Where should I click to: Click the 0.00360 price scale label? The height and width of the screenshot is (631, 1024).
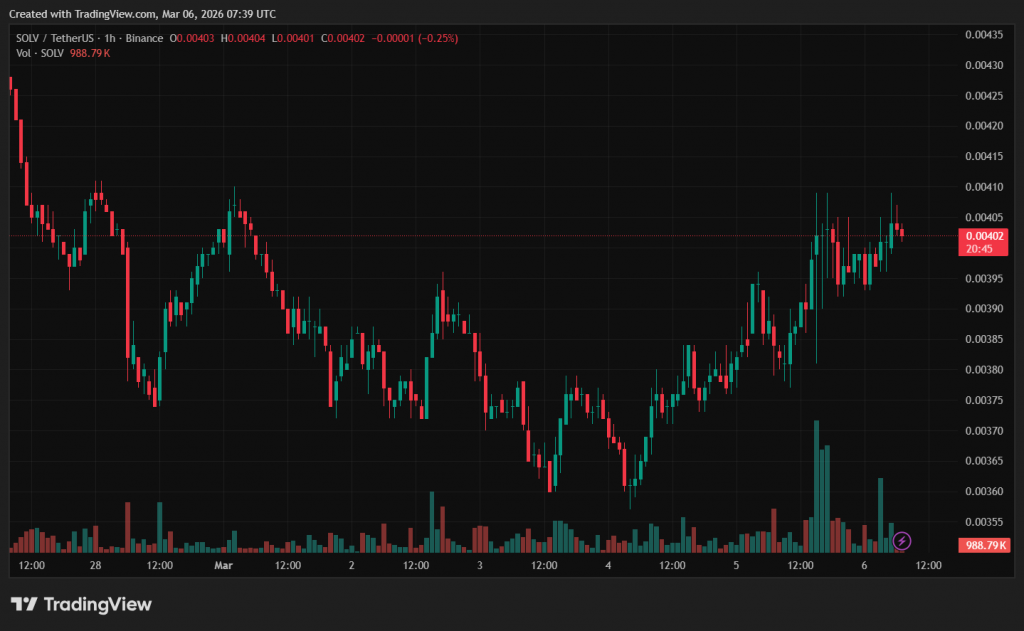(x=984, y=491)
